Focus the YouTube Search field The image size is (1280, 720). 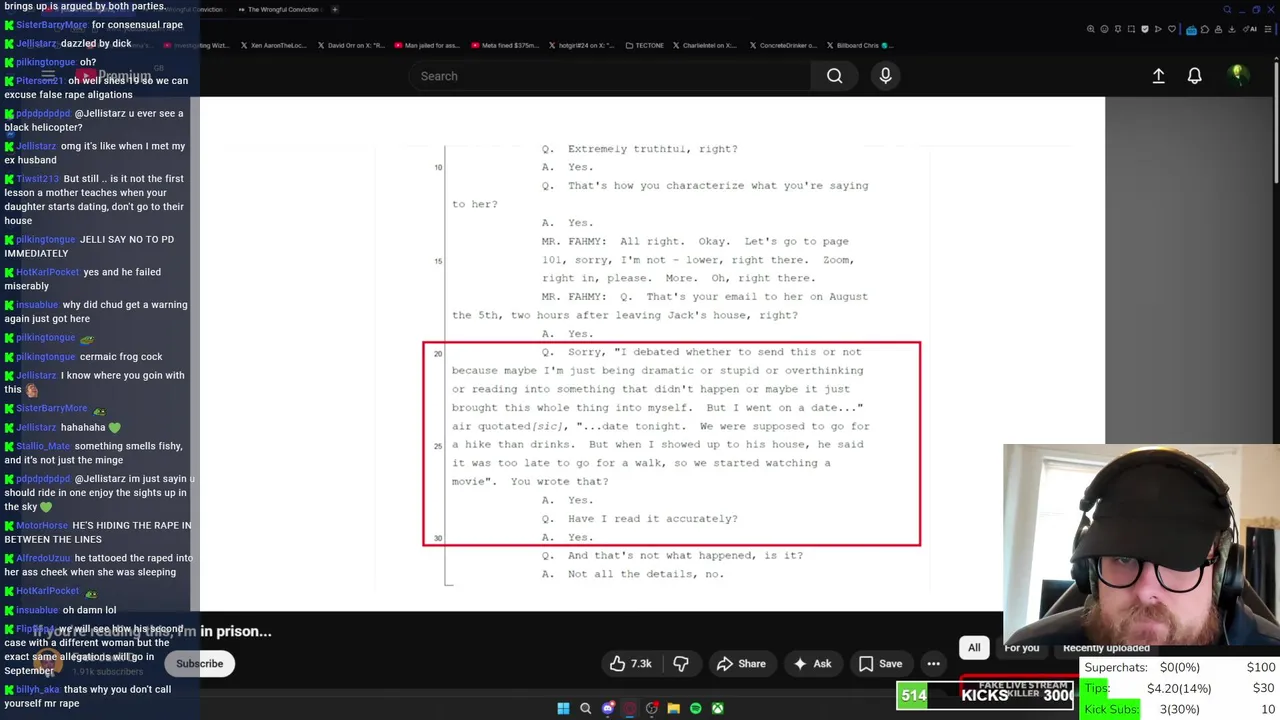pyautogui.click(x=610, y=76)
